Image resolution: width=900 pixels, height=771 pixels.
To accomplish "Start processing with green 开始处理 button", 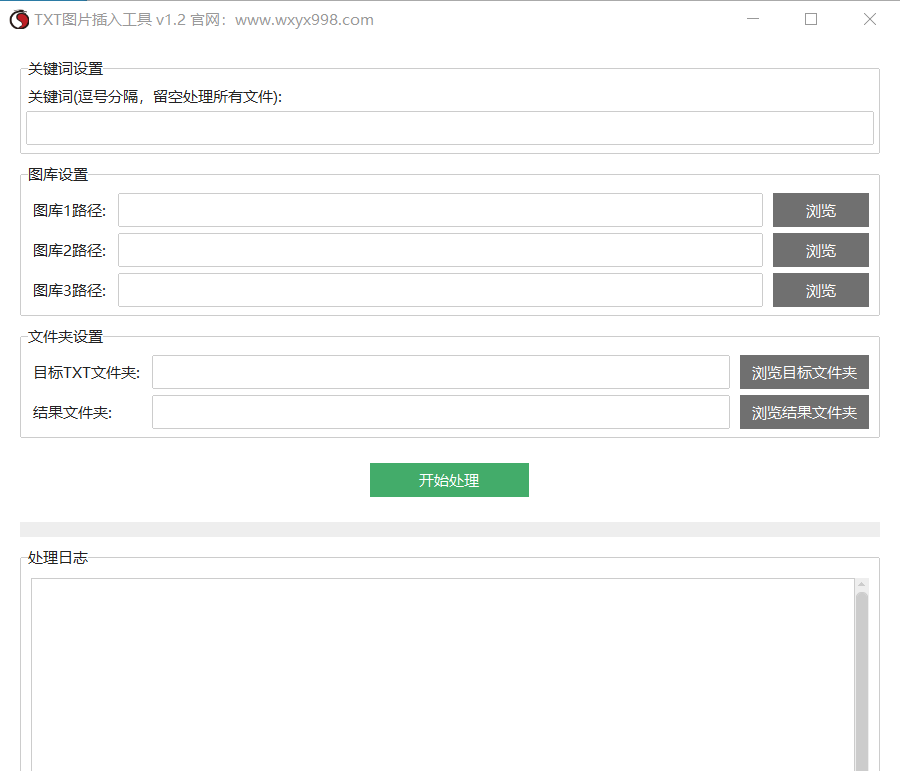I will [x=449, y=480].
